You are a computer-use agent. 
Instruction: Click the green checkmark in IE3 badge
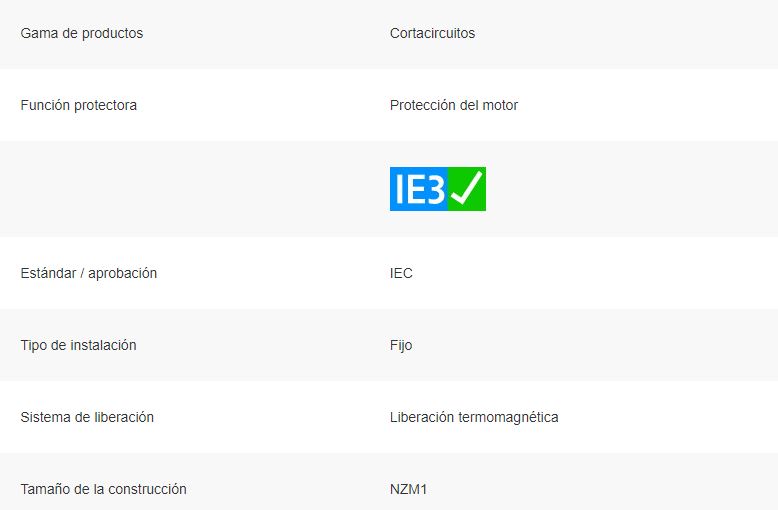(467, 189)
